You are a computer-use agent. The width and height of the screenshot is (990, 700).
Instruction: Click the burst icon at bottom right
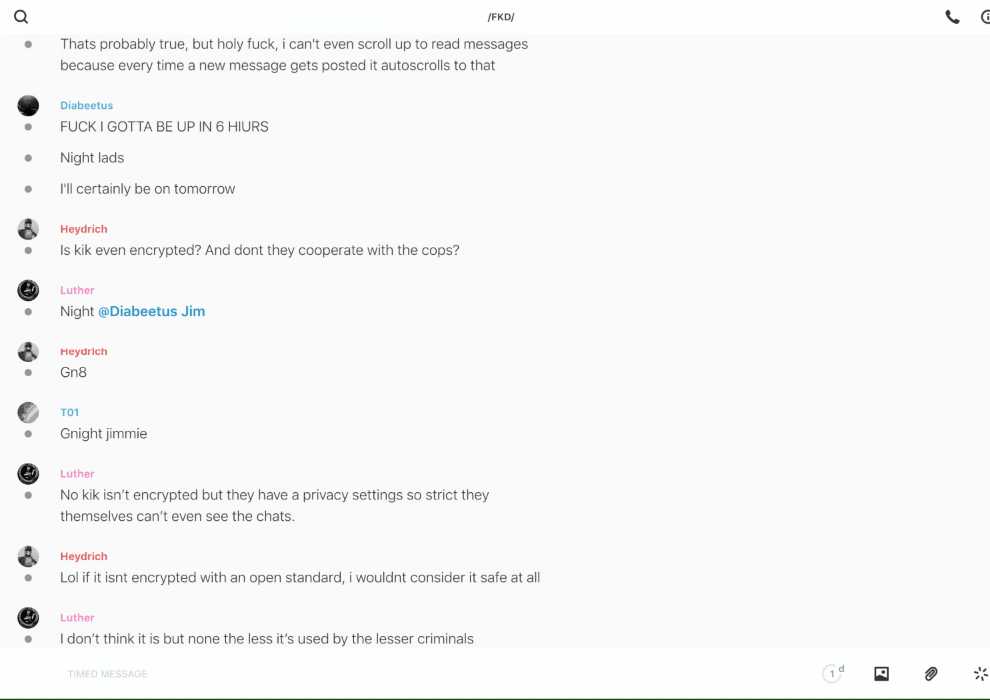980,674
